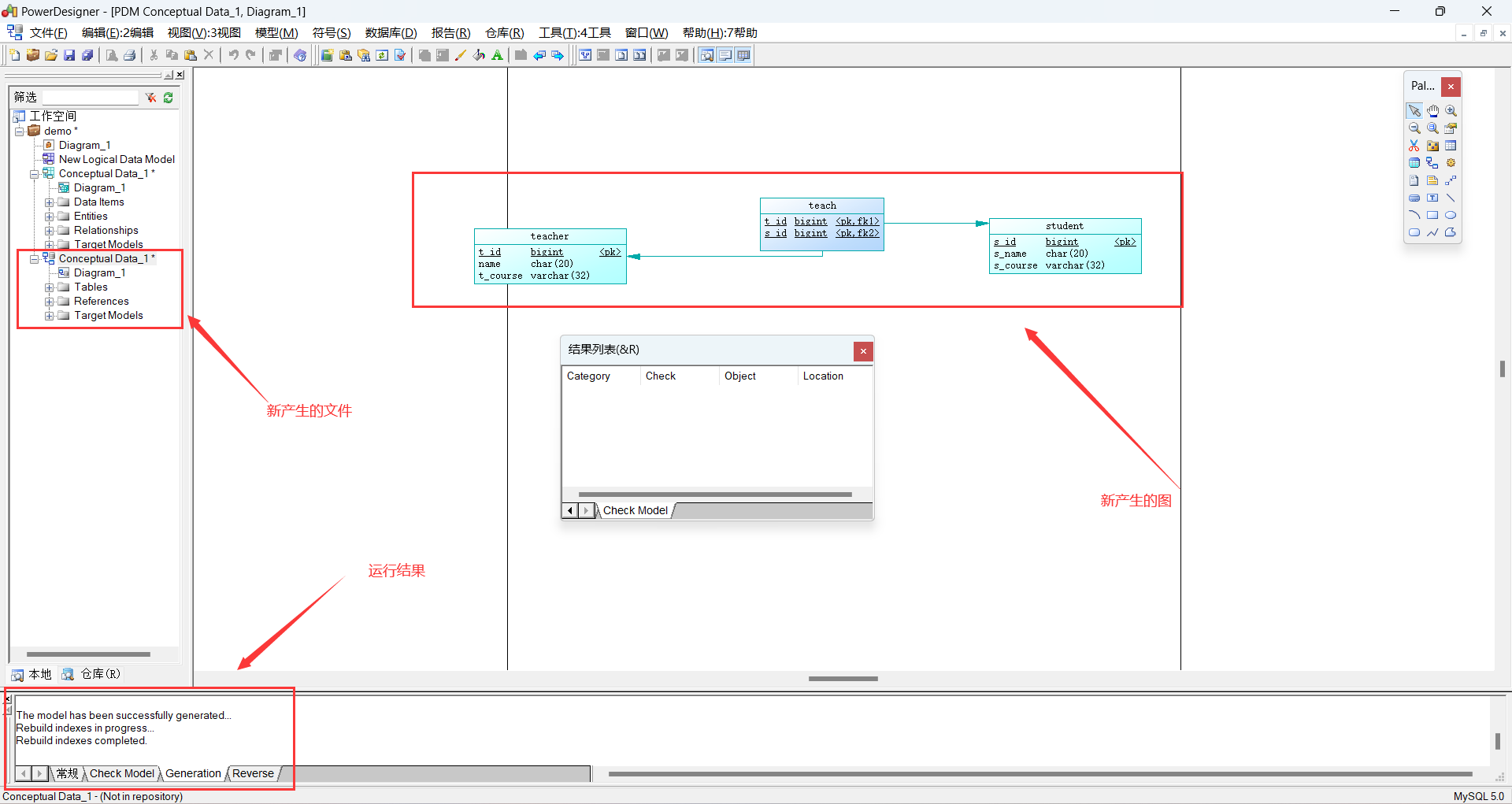This screenshot has width=1512, height=804.
Task: Expand the Tables folder
Action: pos(49,287)
